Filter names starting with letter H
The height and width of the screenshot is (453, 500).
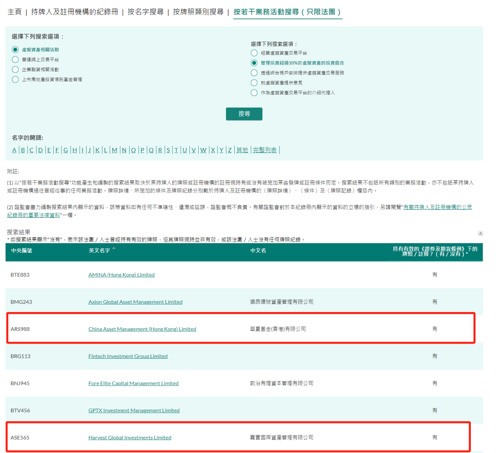point(75,150)
